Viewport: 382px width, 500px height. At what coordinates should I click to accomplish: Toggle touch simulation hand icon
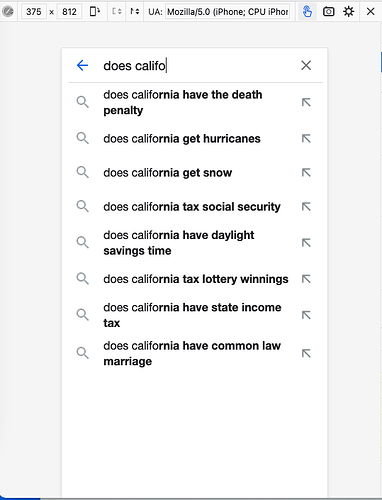pyautogui.click(x=307, y=12)
